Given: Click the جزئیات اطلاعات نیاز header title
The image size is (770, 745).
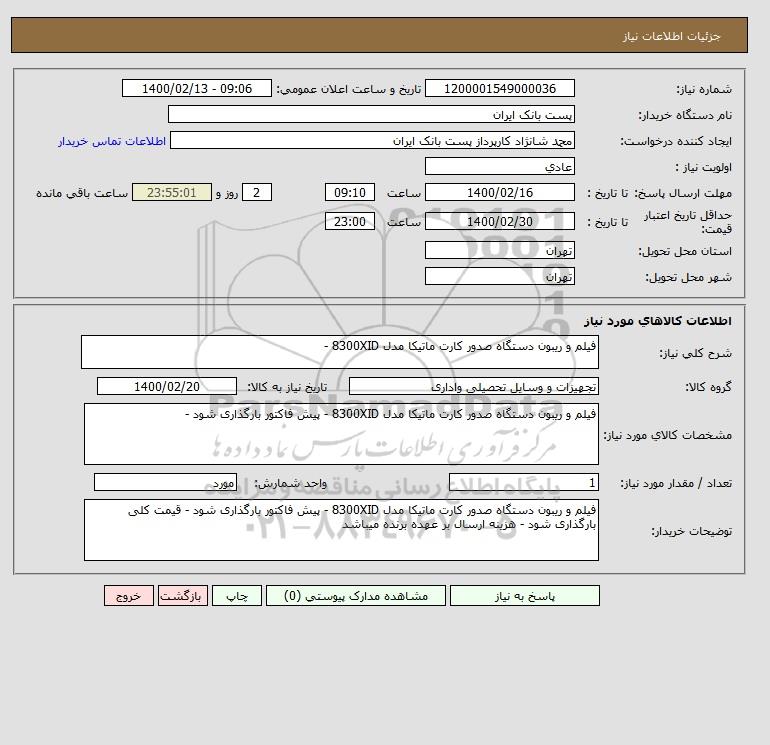Looking at the screenshot, I should (671, 36).
